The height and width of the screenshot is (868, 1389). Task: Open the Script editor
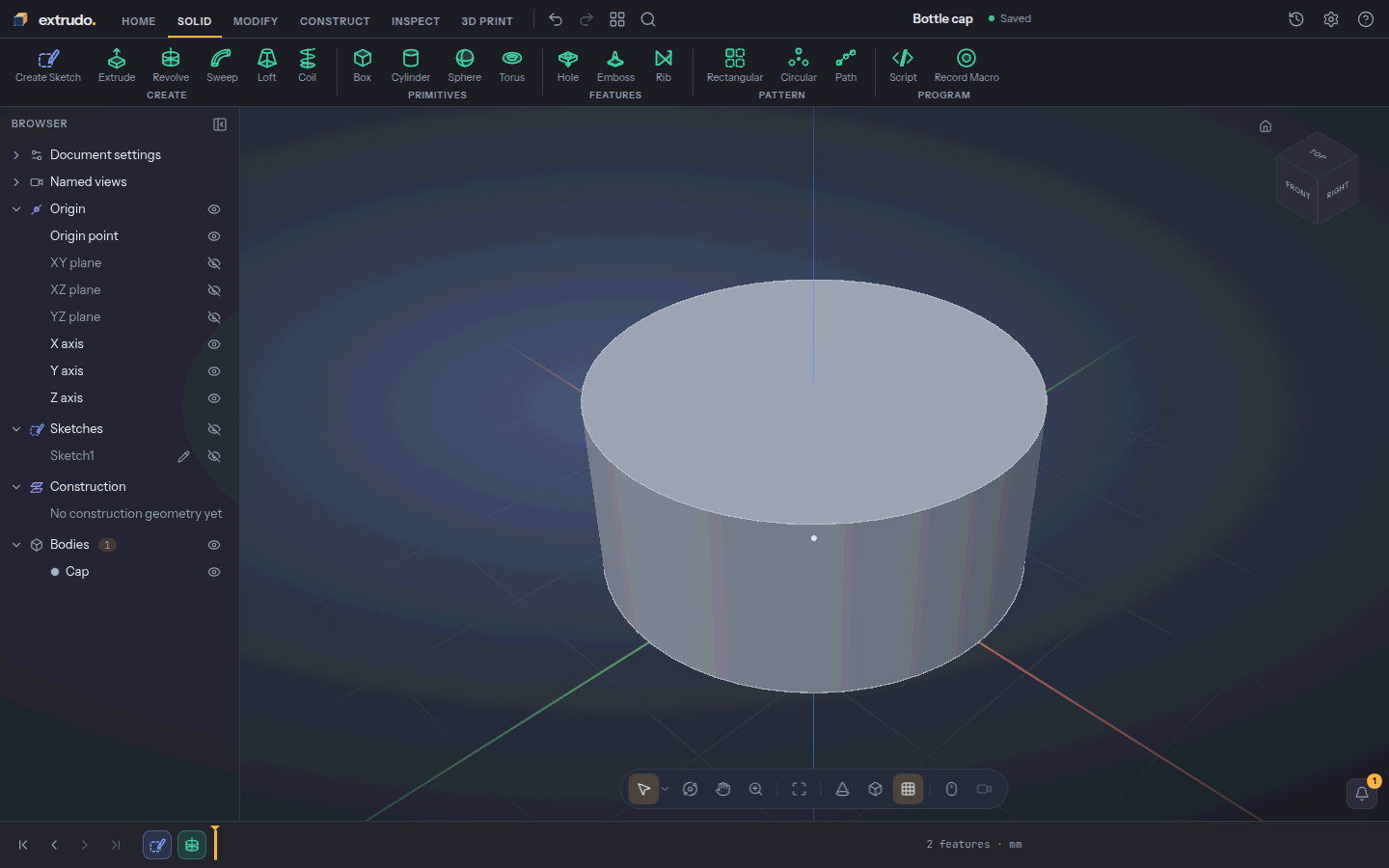(903, 66)
